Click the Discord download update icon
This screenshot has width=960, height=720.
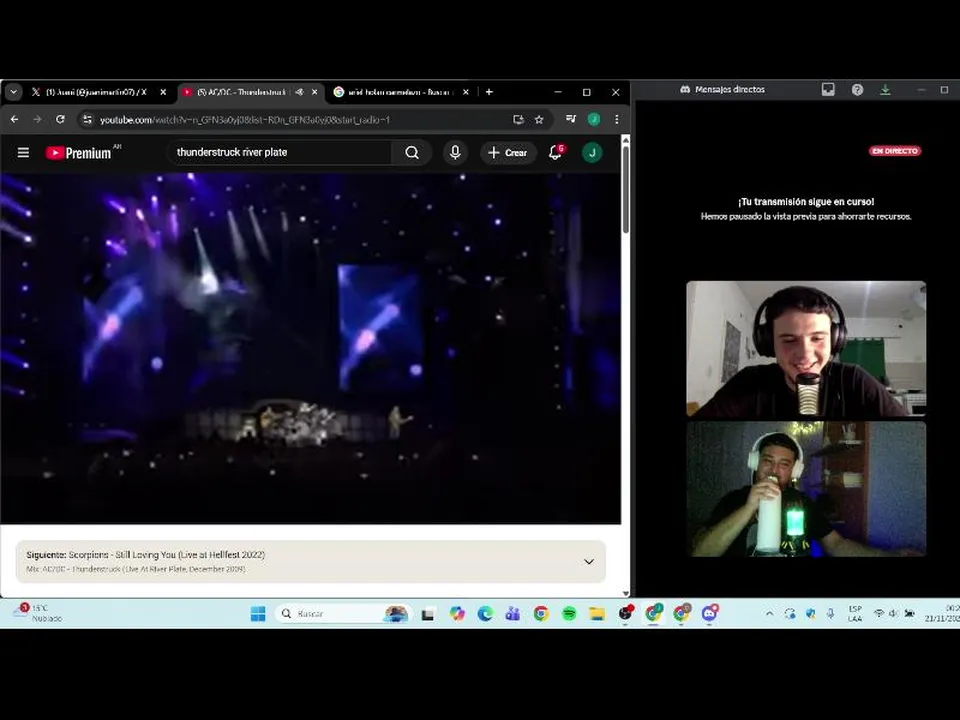885,90
